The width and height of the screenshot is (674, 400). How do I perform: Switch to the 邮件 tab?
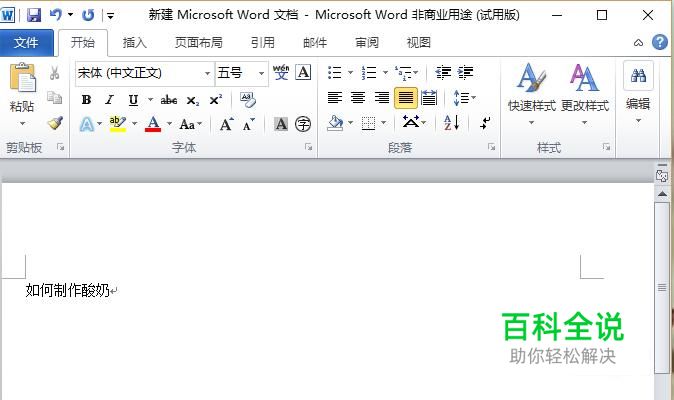[315, 43]
